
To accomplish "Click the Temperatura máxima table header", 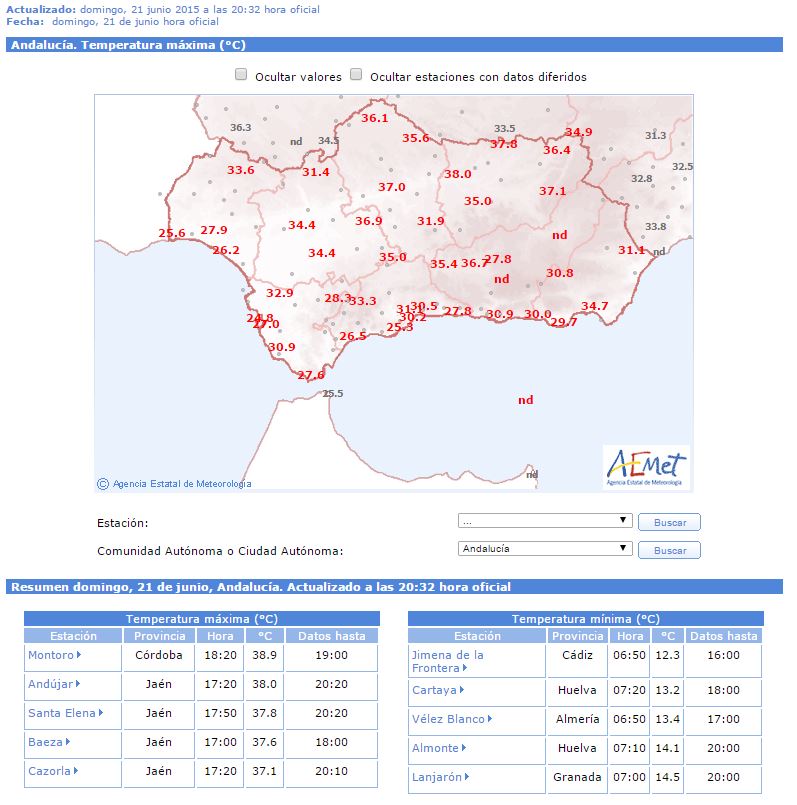I will pyautogui.click(x=201, y=619).
